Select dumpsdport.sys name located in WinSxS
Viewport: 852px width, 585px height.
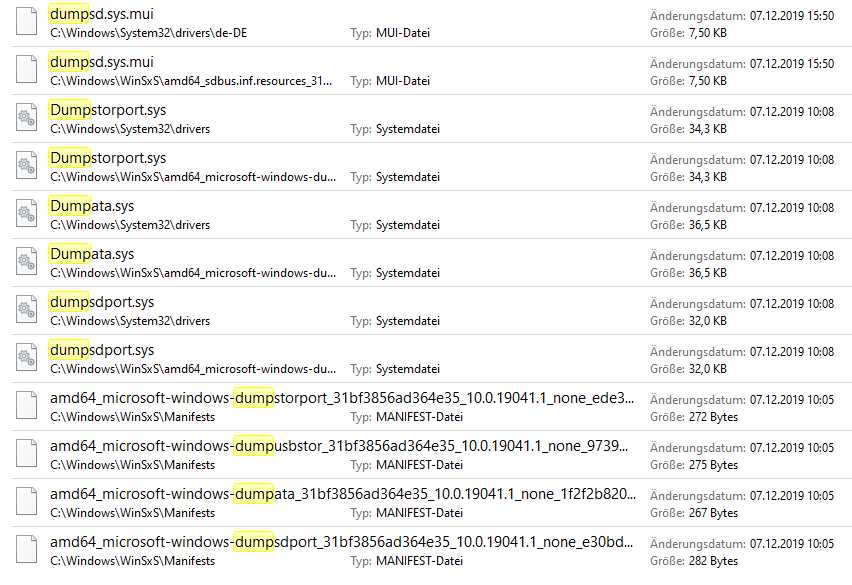tap(102, 350)
